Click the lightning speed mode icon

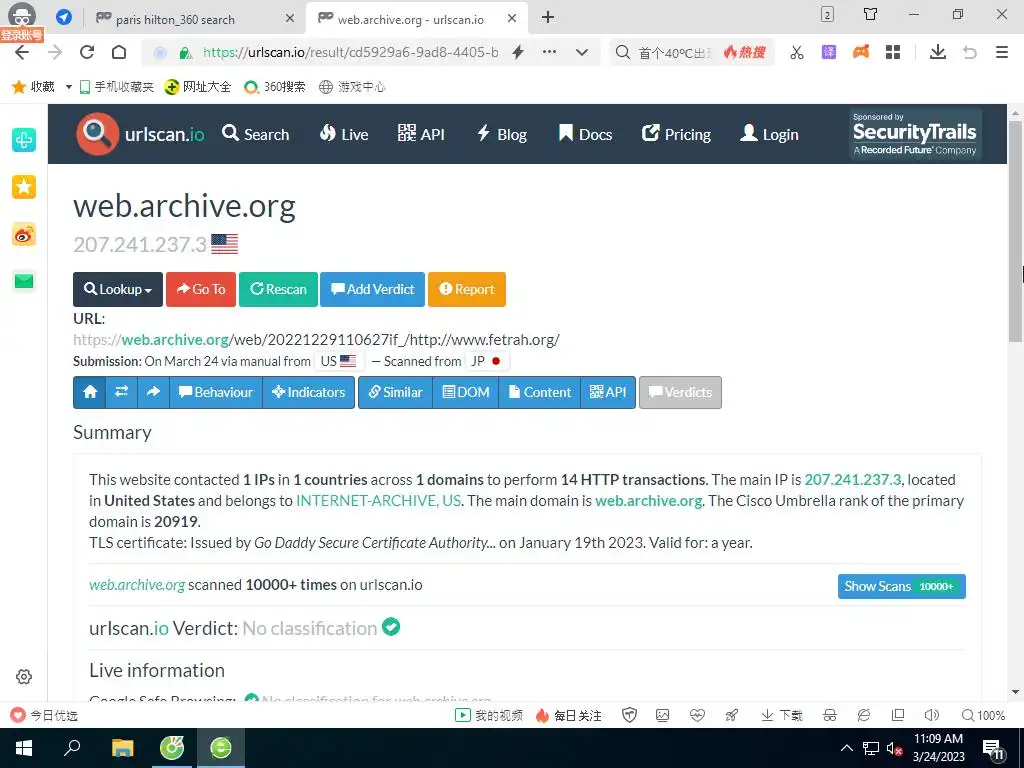point(518,52)
